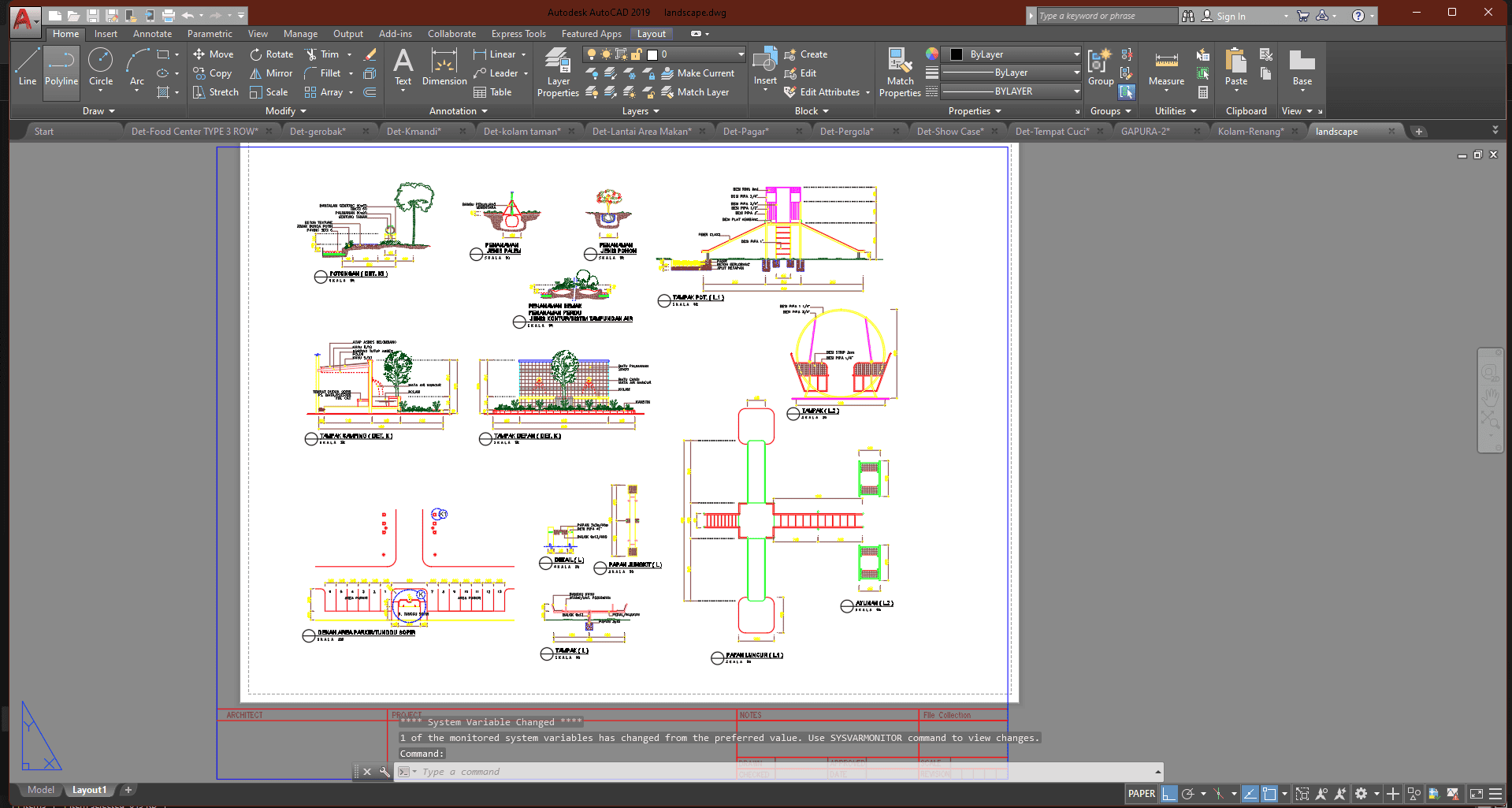
Task: Activate the Mirror tool
Action: click(272, 73)
